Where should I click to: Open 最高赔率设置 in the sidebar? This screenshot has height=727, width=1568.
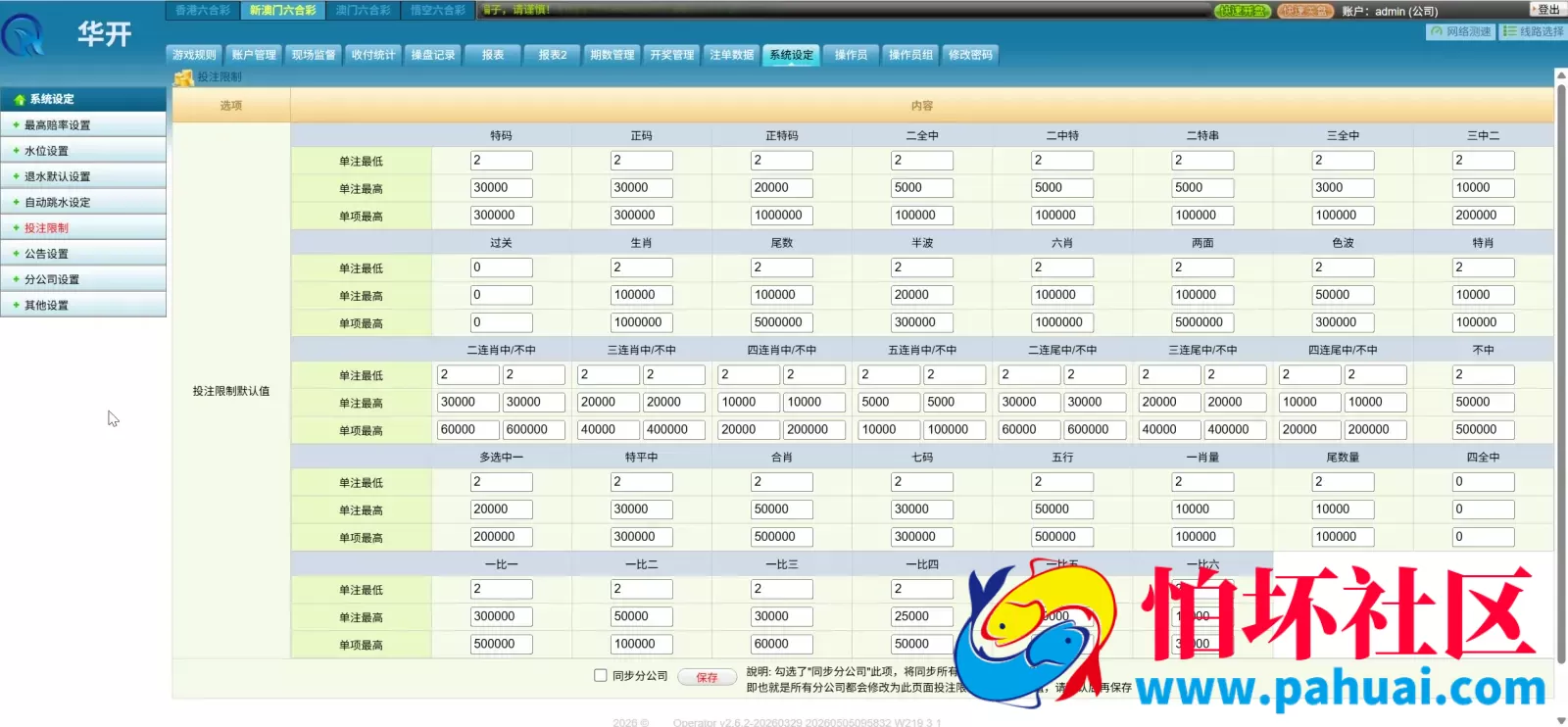83,124
